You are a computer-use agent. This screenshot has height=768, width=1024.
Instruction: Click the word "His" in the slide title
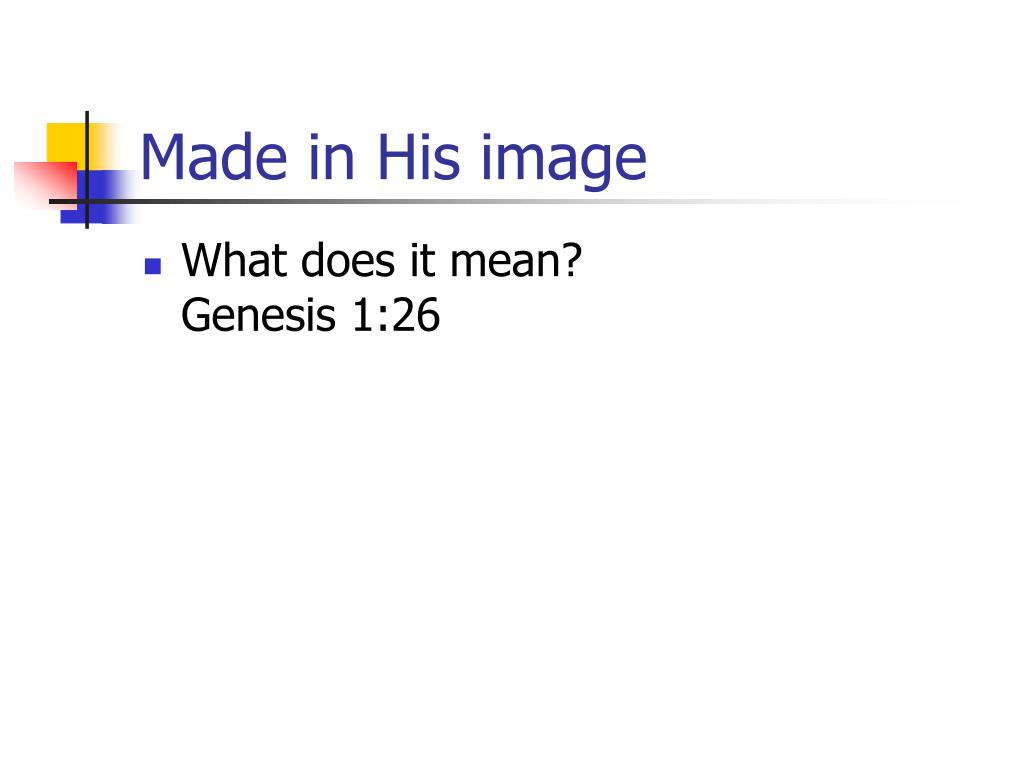(x=419, y=157)
